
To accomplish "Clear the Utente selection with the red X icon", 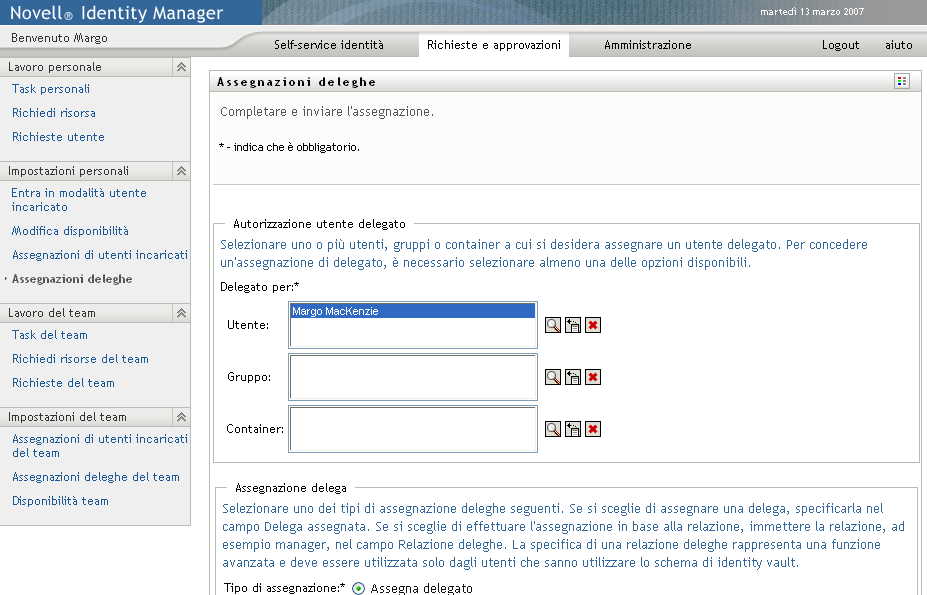I will click(x=591, y=325).
